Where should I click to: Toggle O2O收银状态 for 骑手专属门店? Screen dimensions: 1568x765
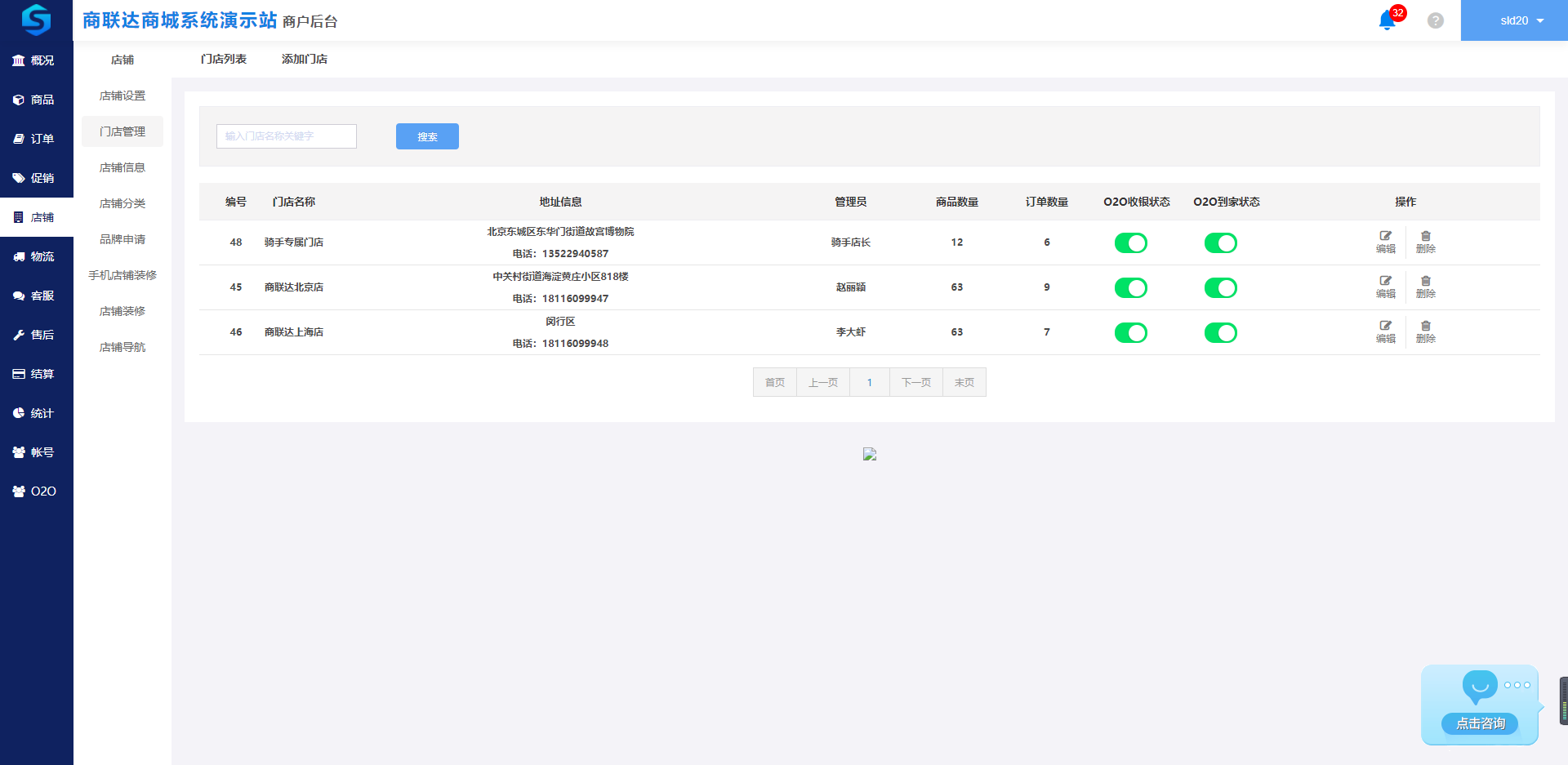(x=1130, y=243)
